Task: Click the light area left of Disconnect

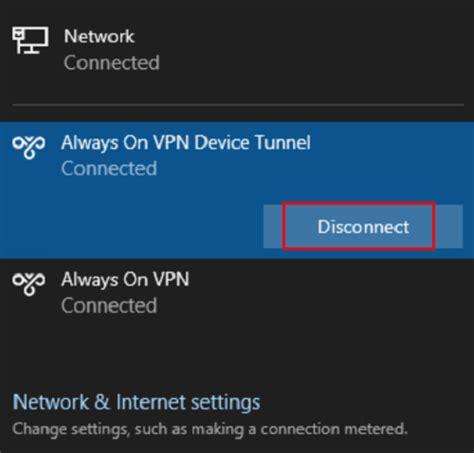Action: (x=273, y=226)
